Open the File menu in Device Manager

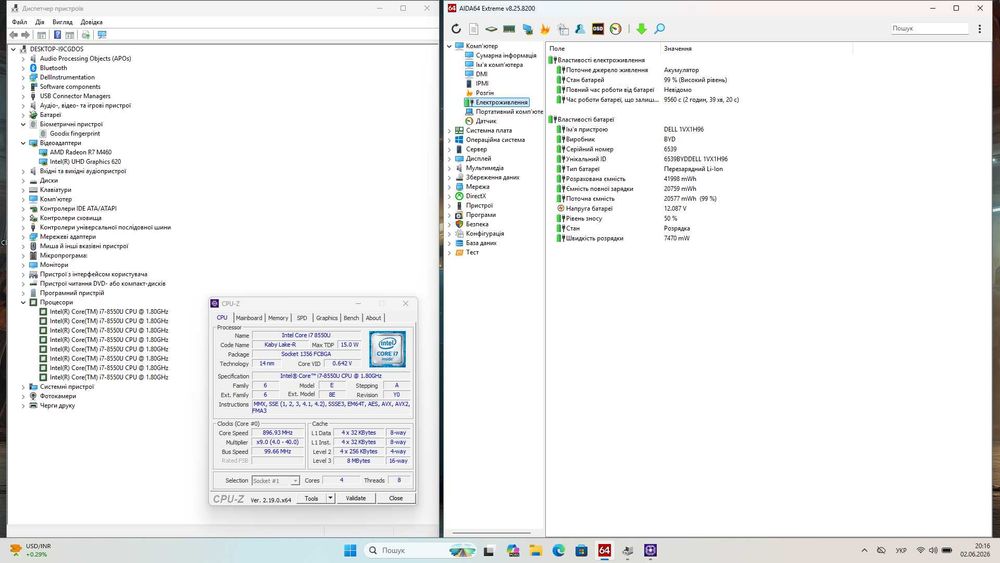pos(19,22)
